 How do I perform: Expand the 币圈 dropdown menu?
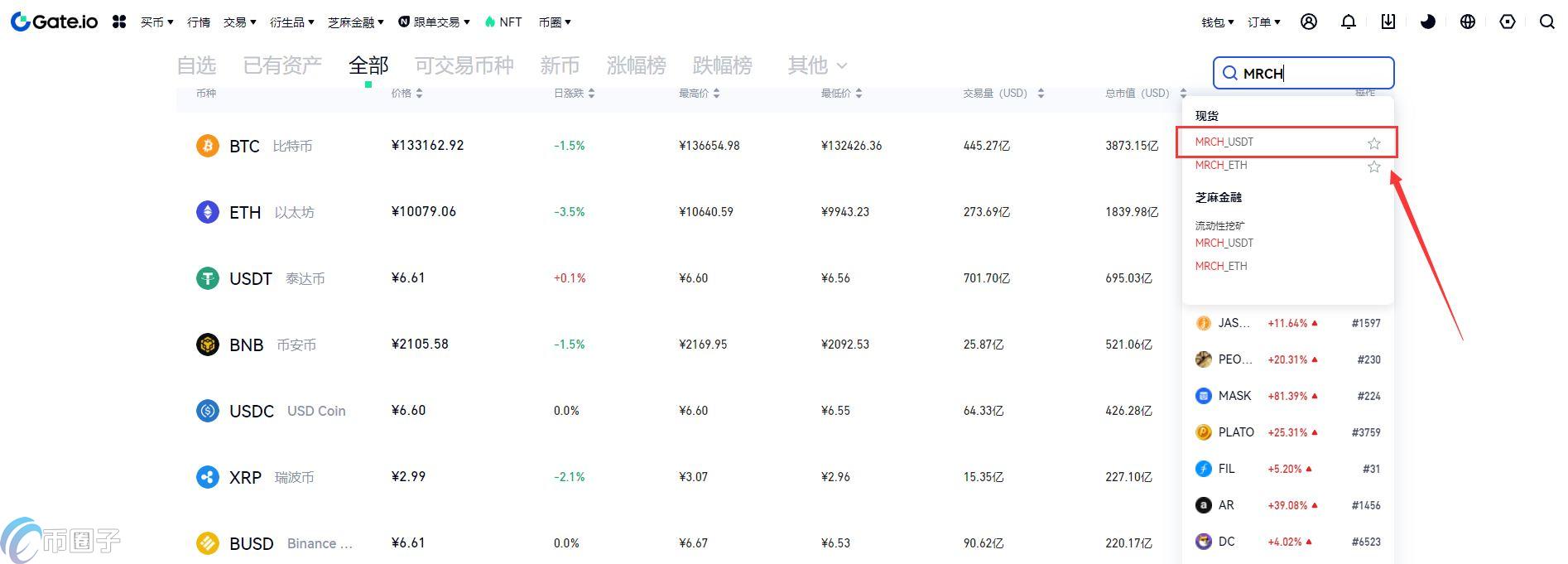click(x=555, y=22)
